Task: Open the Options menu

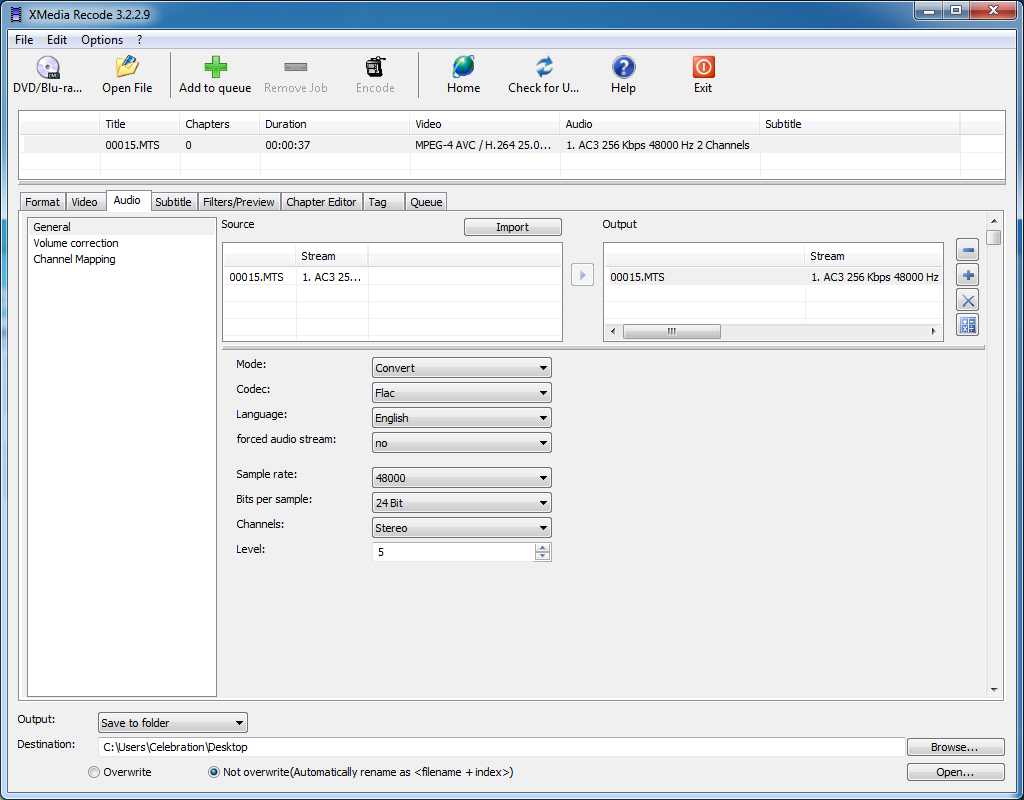Action: [102, 40]
